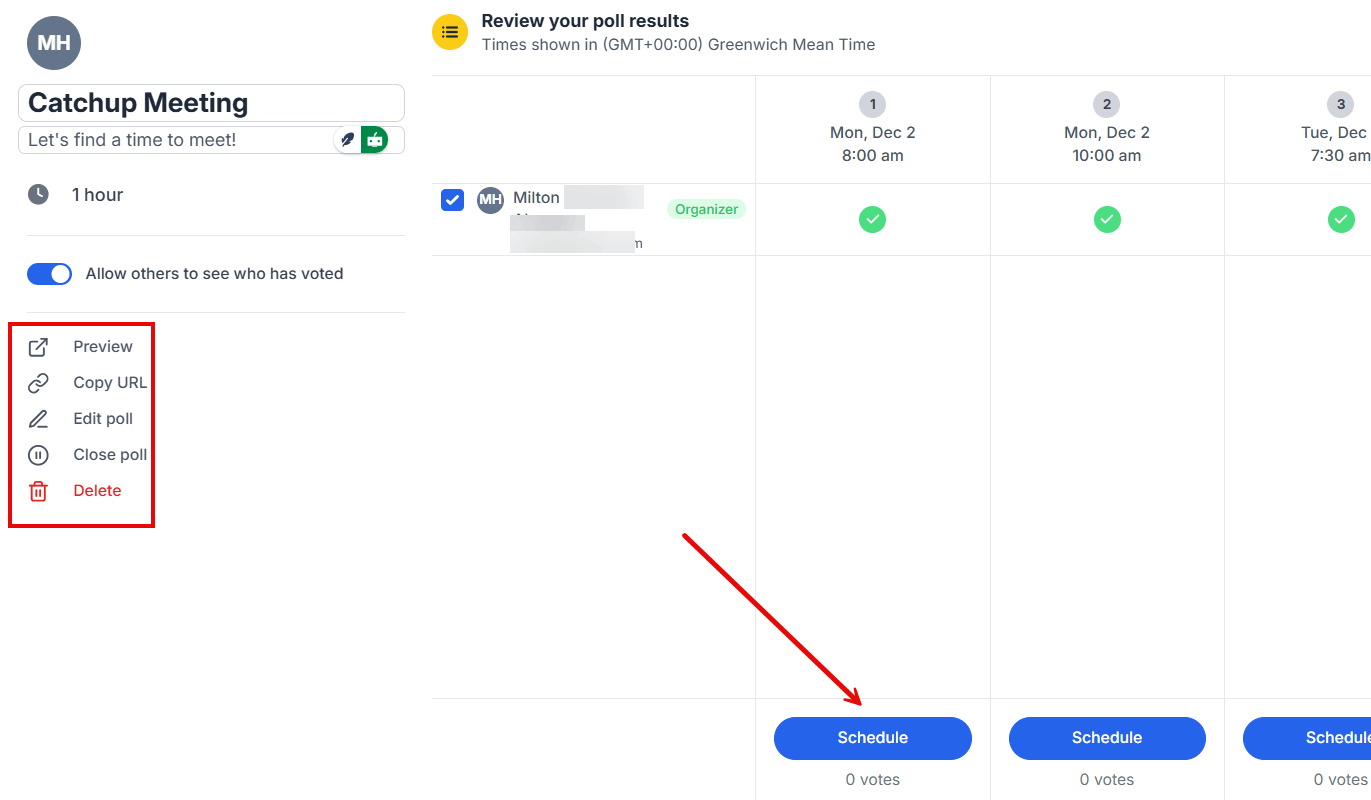Click the yellow poll results list icon
The height and width of the screenshot is (800, 1371).
(450, 32)
